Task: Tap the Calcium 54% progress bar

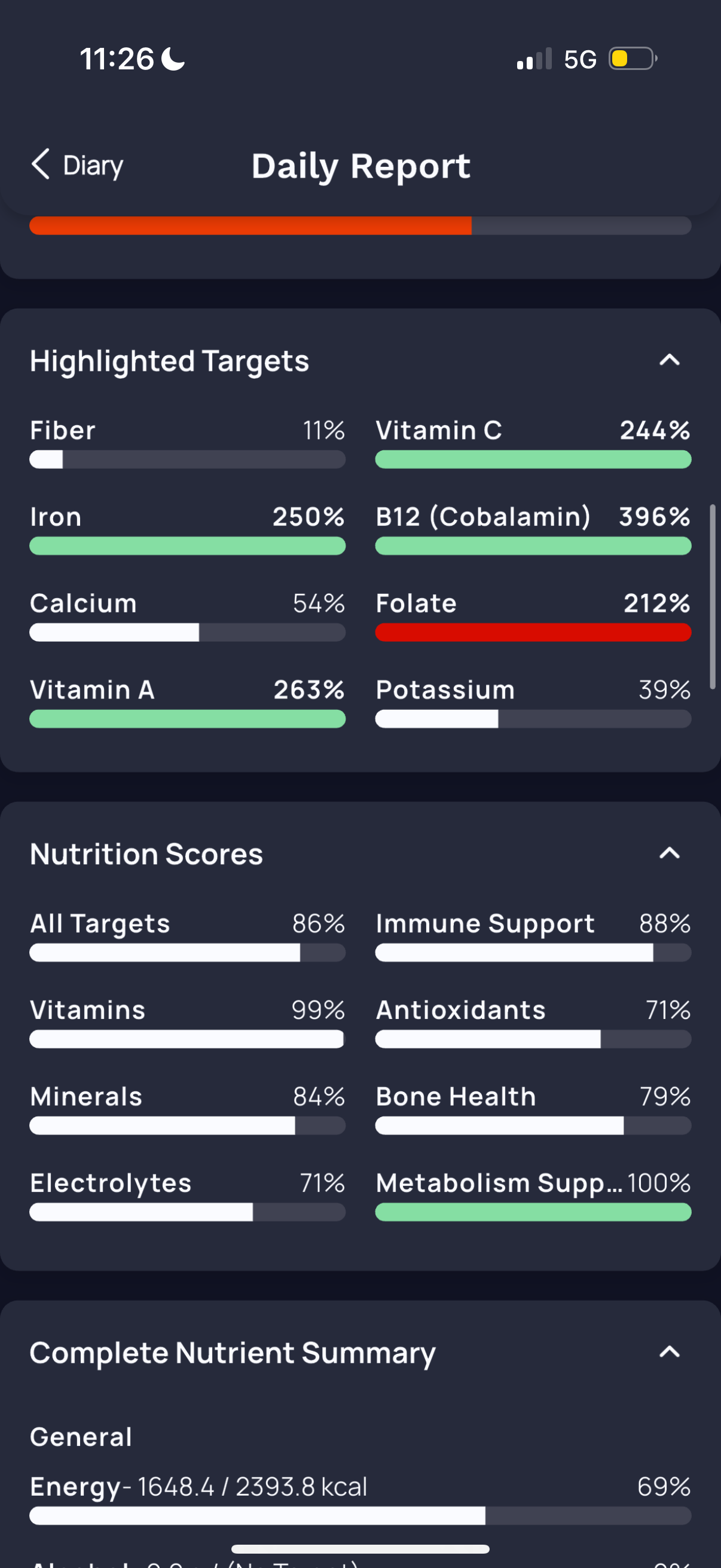Action: point(187,633)
